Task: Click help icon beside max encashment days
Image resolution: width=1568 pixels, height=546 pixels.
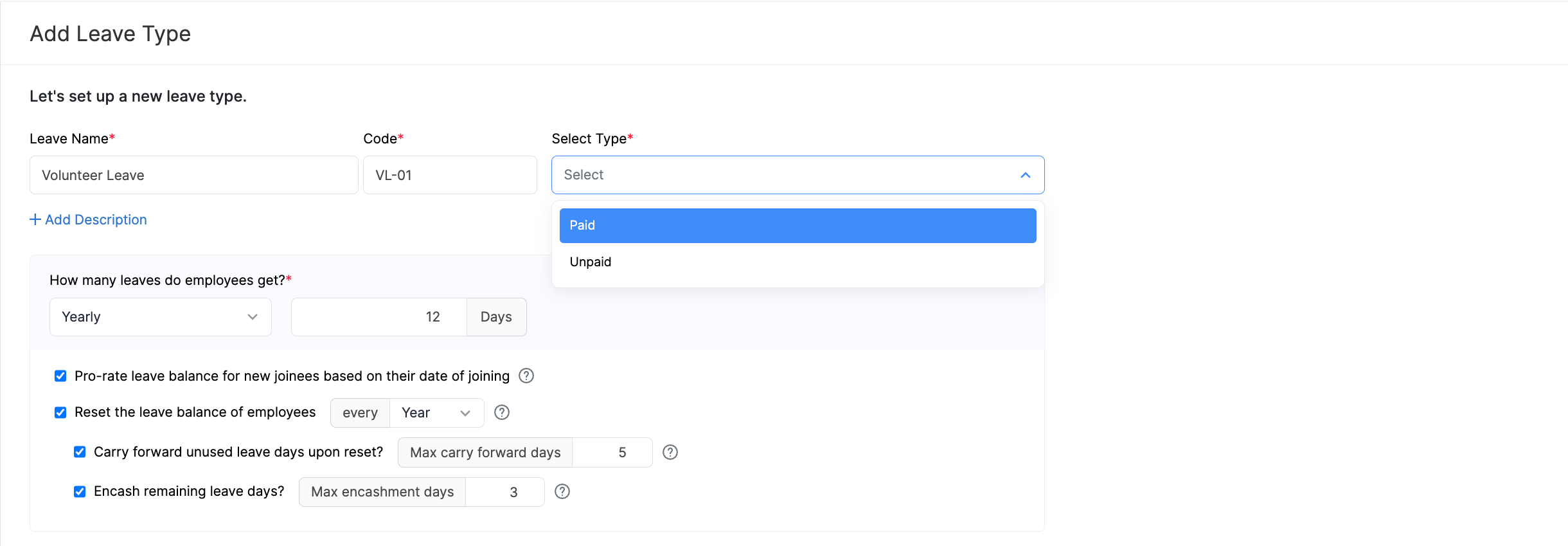Action: [x=562, y=491]
